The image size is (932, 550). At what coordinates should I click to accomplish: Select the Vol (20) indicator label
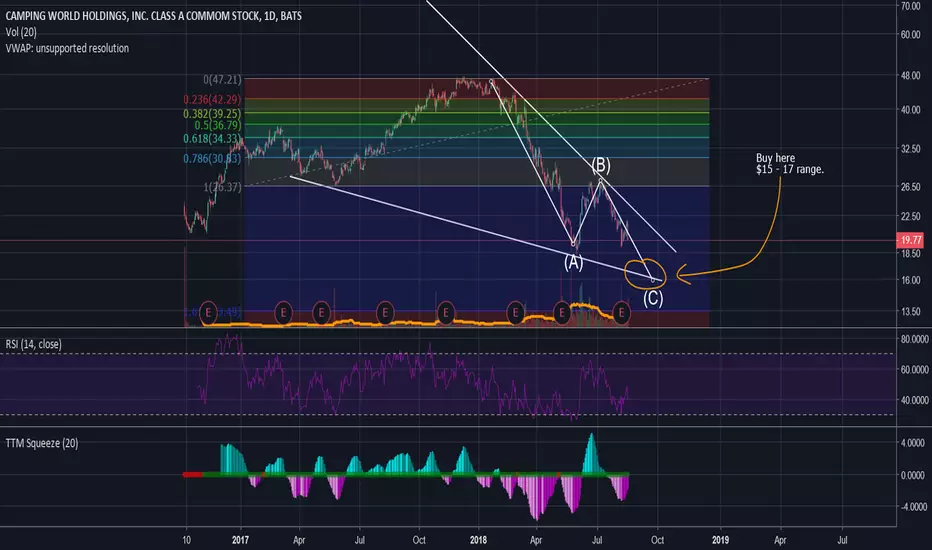[x=21, y=32]
